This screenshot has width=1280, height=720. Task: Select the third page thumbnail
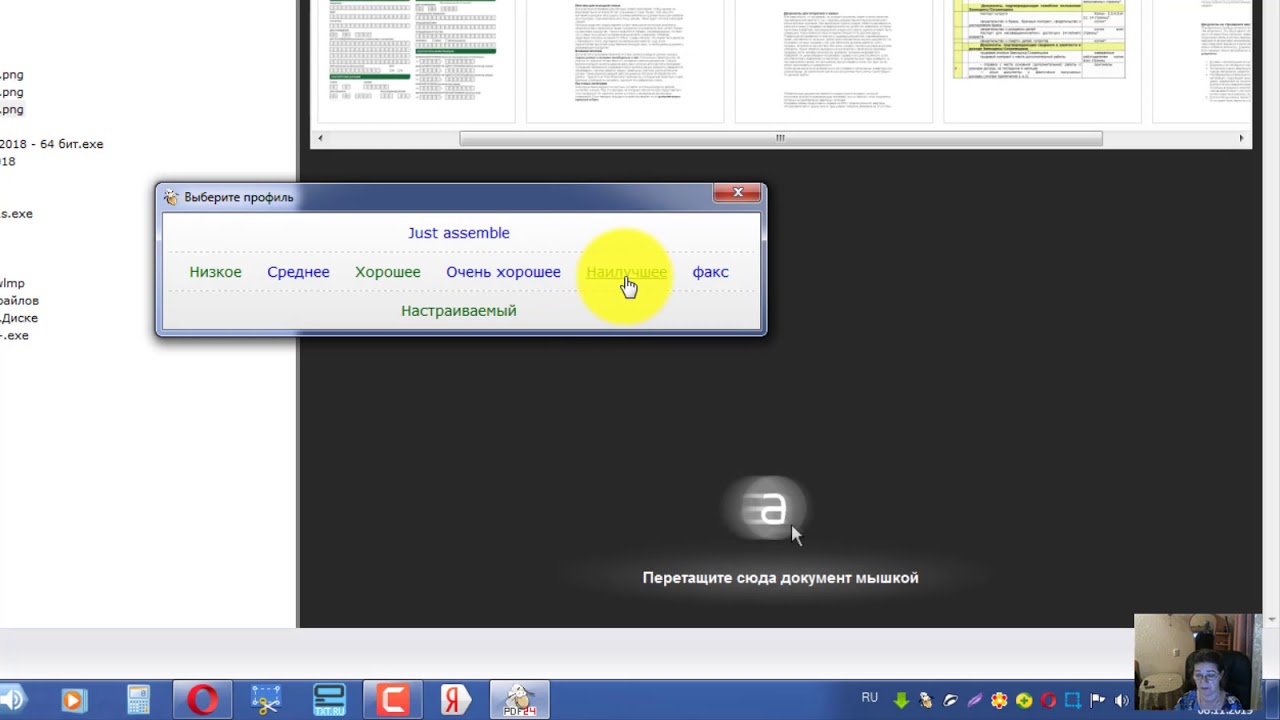(834, 60)
